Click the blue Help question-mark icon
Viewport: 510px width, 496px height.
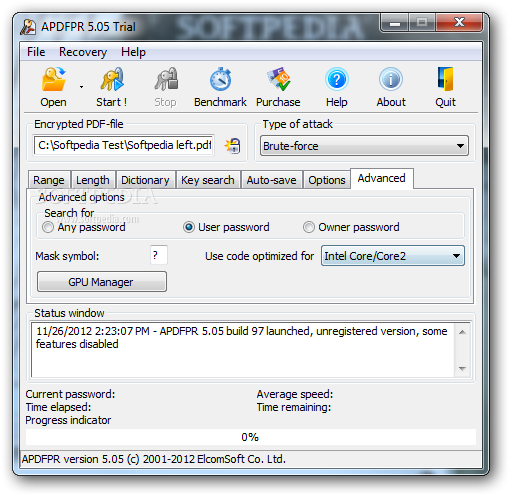pyautogui.click(x=337, y=79)
